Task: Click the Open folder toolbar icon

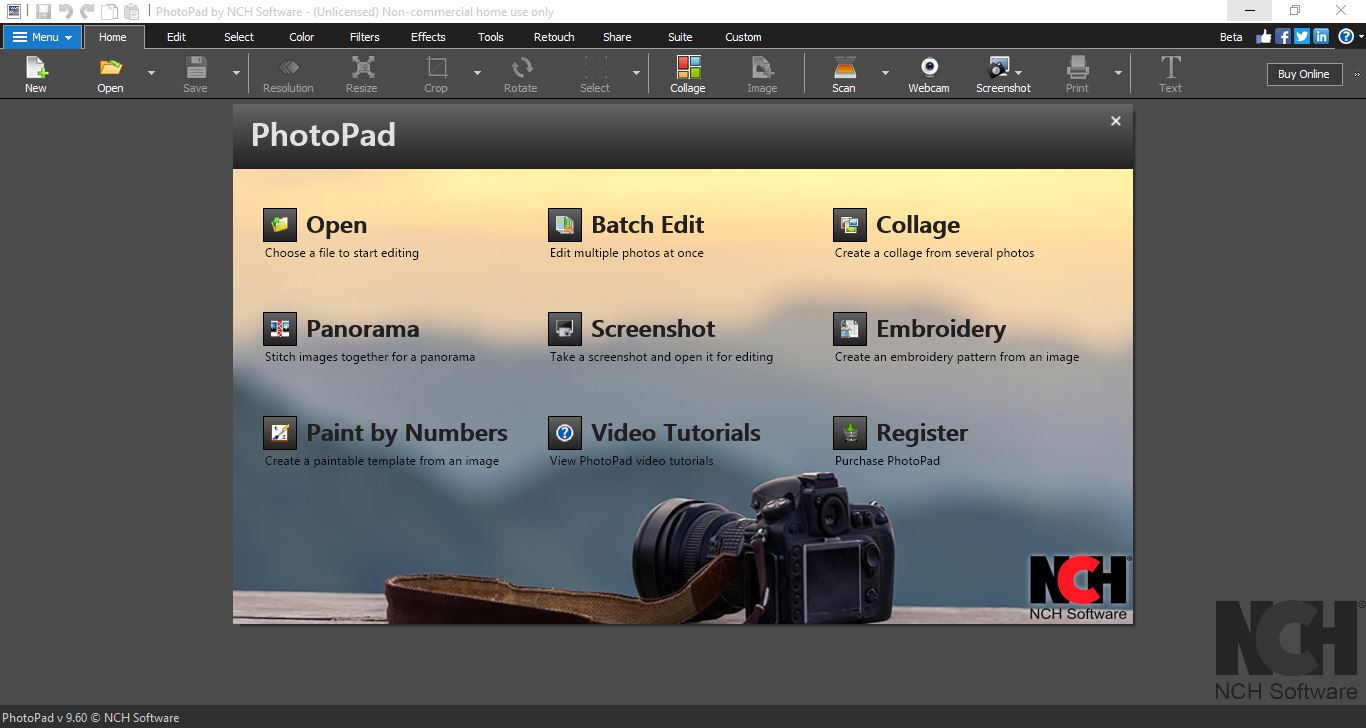Action: (x=110, y=68)
